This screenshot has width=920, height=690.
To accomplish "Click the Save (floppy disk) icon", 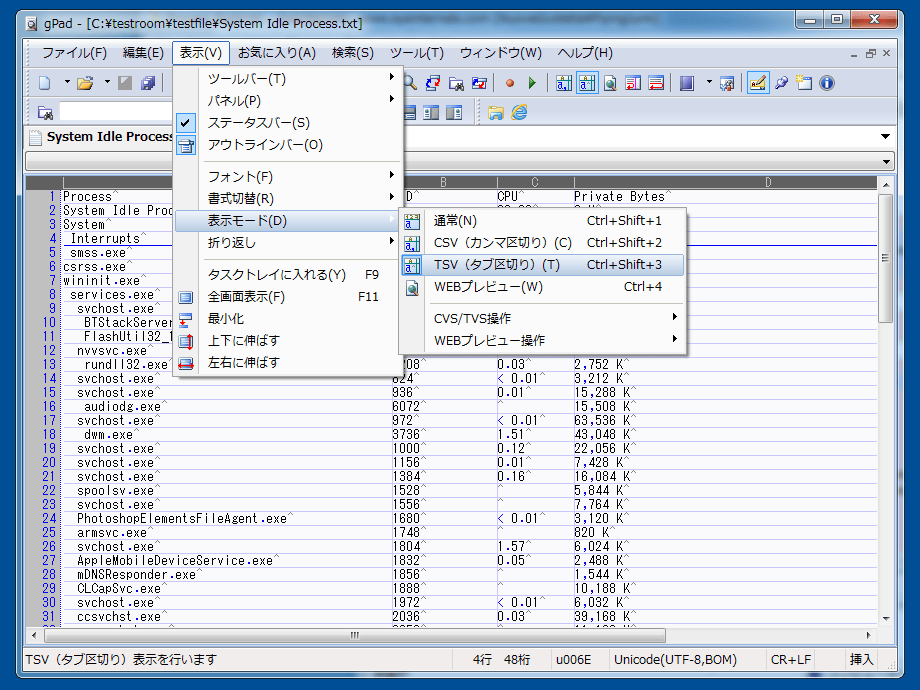I will point(125,83).
